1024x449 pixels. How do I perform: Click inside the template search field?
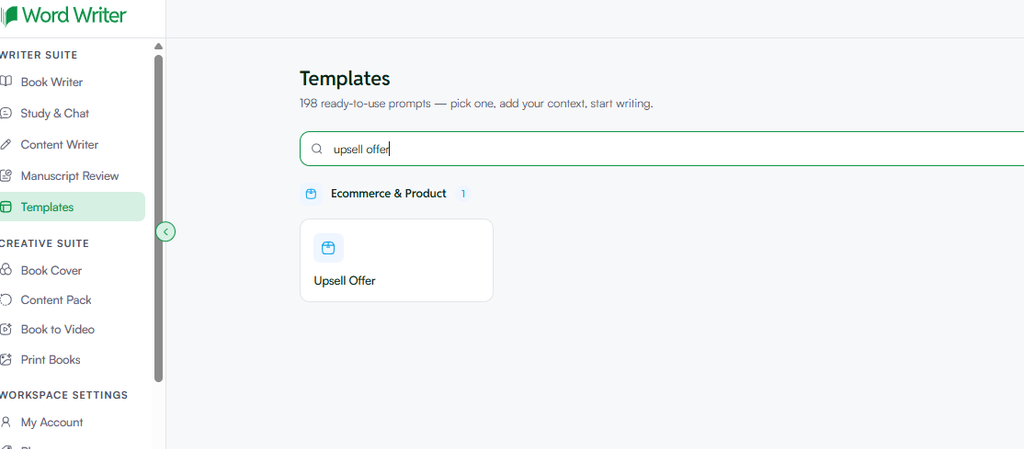point(662,149)
